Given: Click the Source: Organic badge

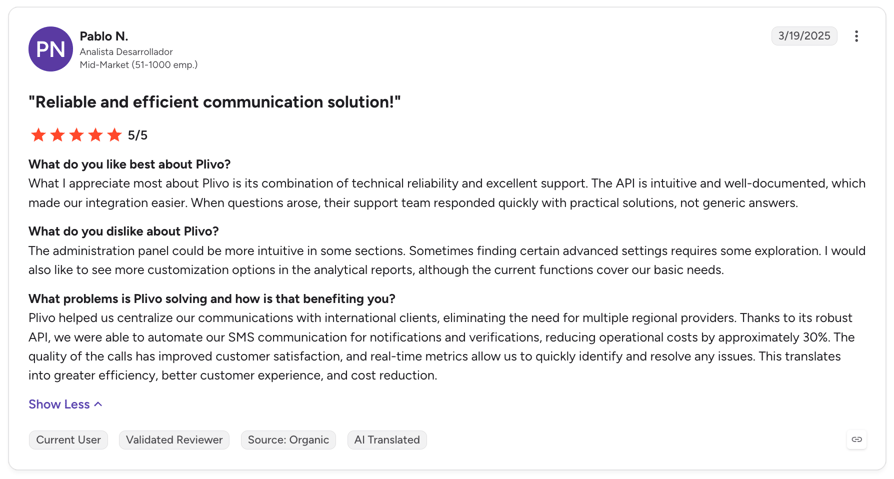Looking at the screenshot, I should [x=288, y=440].
